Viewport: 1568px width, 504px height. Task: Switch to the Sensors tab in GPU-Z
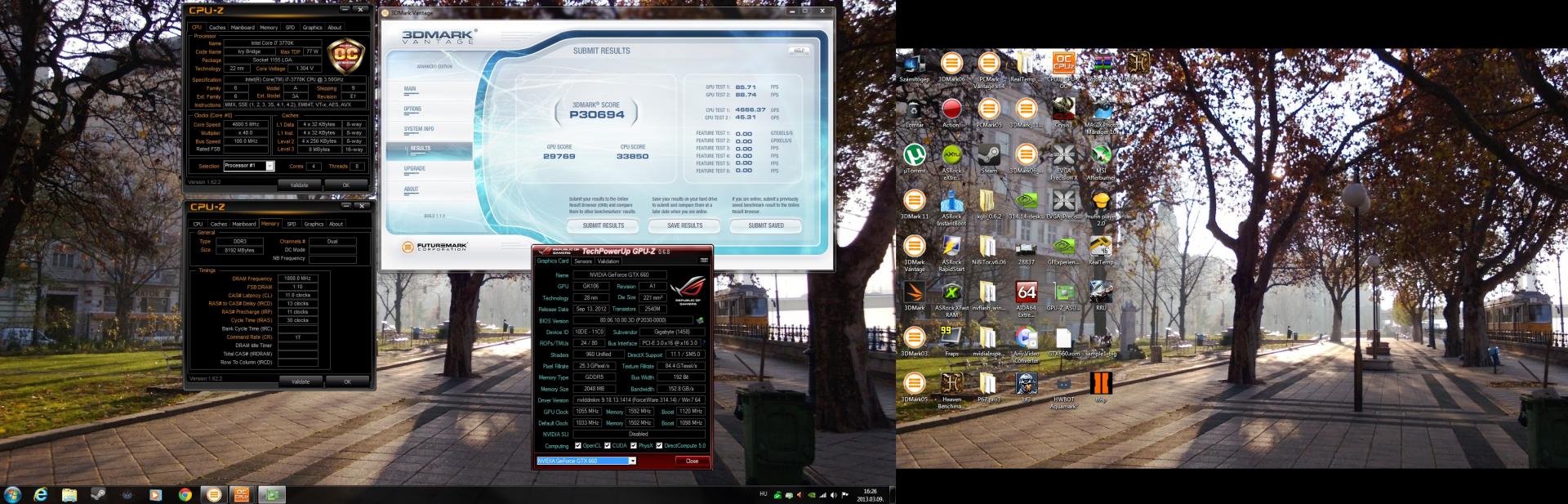click(x=583, y=261)
